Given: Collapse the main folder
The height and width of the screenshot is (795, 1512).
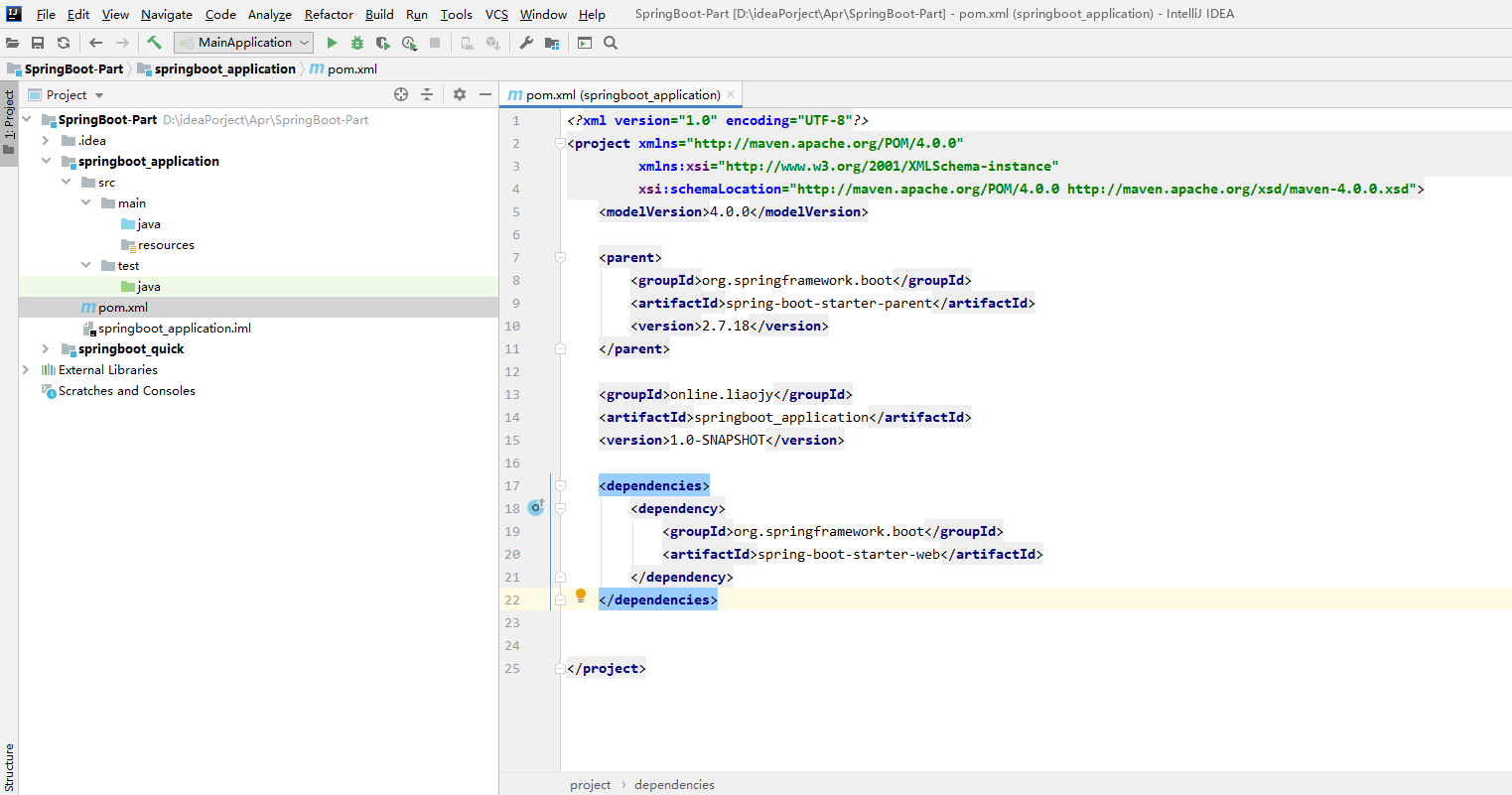Looking at the screenshot, I should tap(86, 202).
